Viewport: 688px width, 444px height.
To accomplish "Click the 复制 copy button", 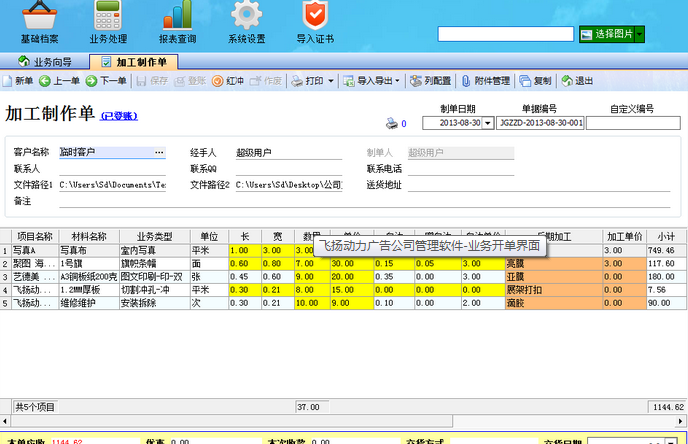I will tap(537, 81).
